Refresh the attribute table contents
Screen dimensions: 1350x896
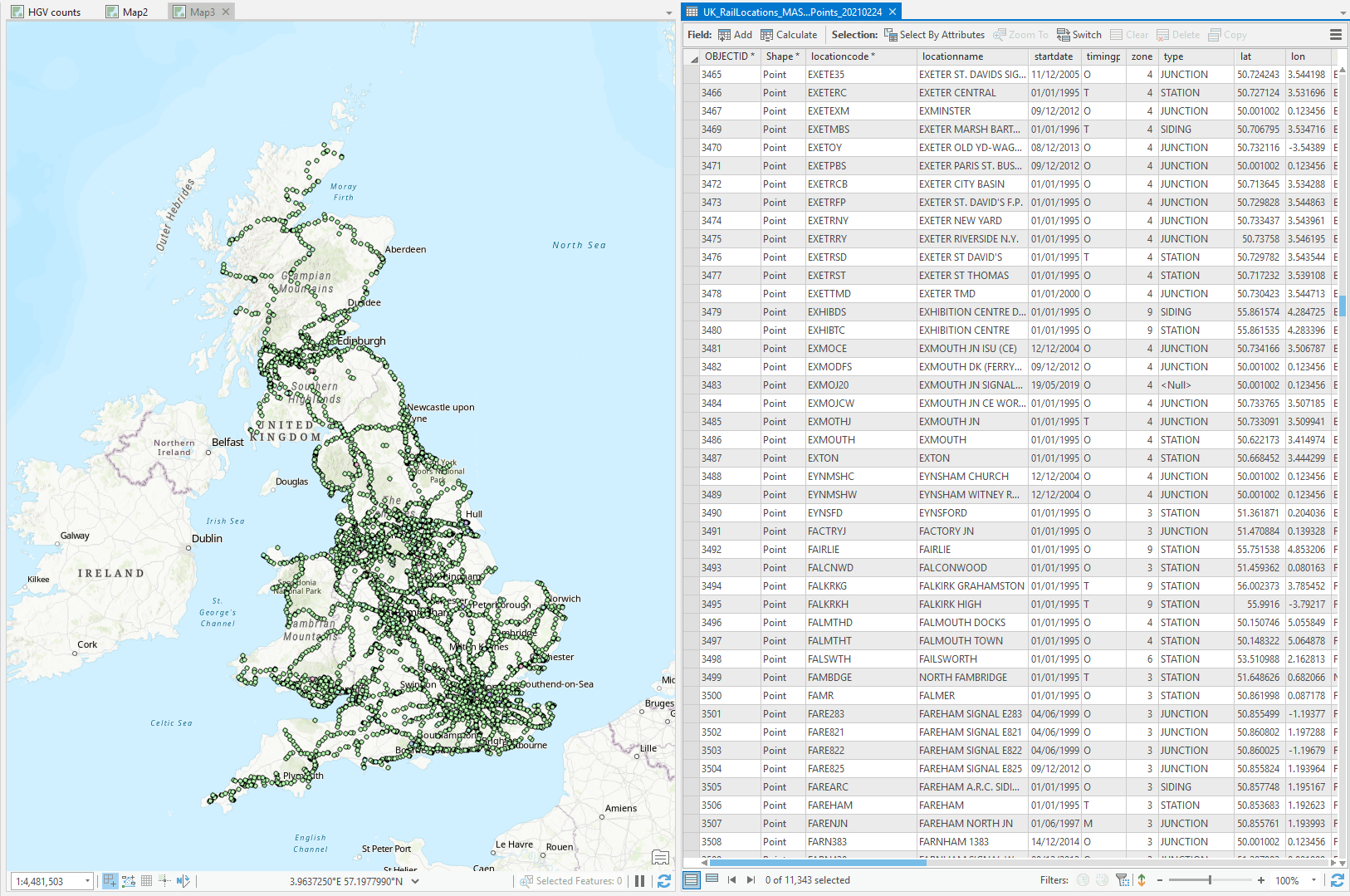1337,880
